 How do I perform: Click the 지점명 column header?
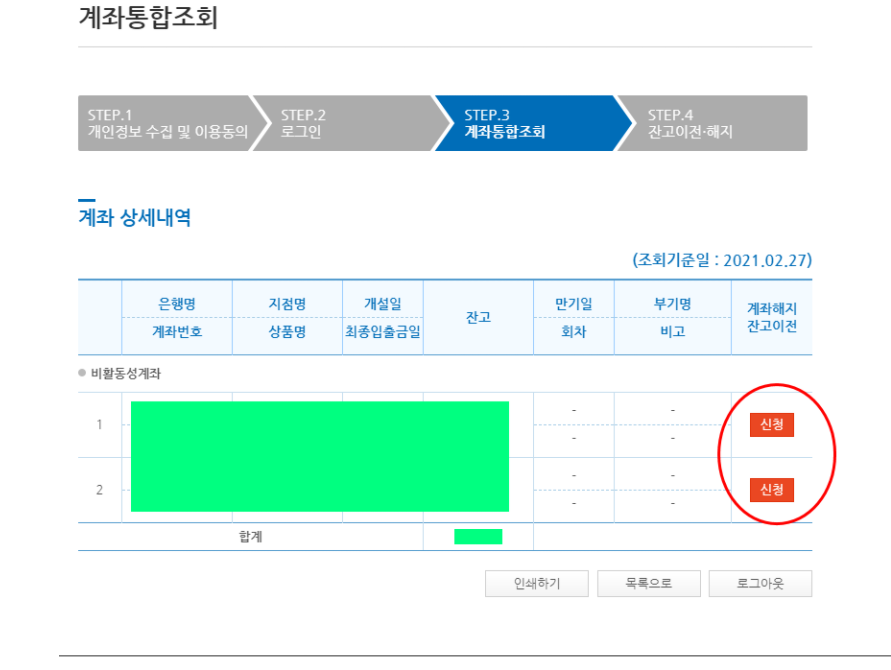coord(287,304)
